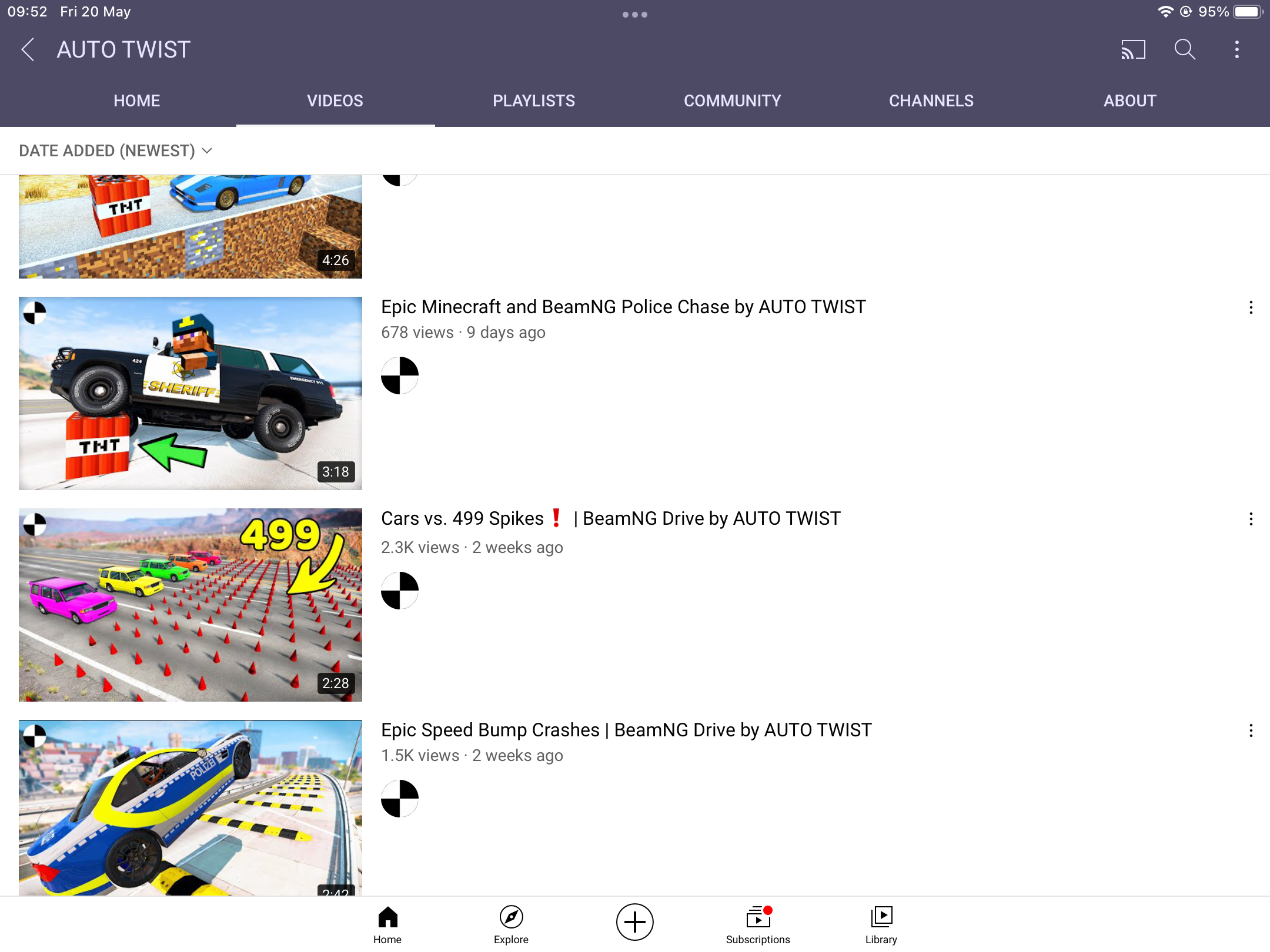This screenshot has height=952, width=1270.
Task: Tap '1.5K views · 2 weeks ago' text
Action: (x=472, y=756)
